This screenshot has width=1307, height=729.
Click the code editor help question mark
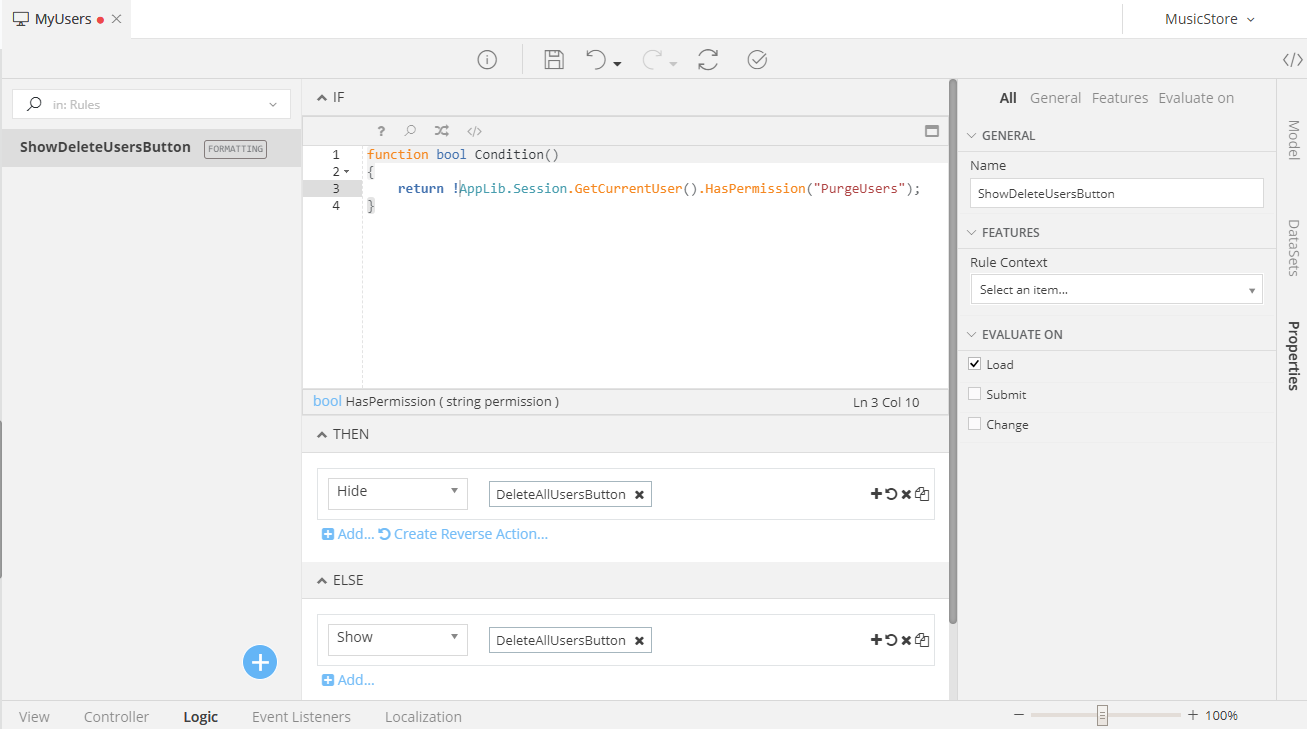pos(381,131)
